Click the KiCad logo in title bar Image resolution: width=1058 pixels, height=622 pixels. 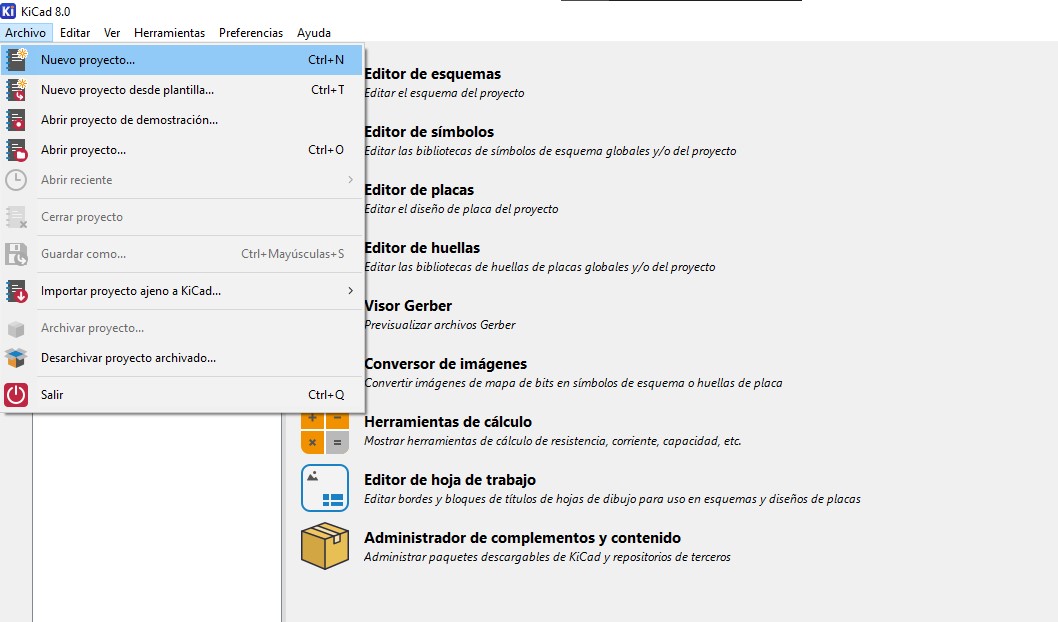tap(9, 11)
